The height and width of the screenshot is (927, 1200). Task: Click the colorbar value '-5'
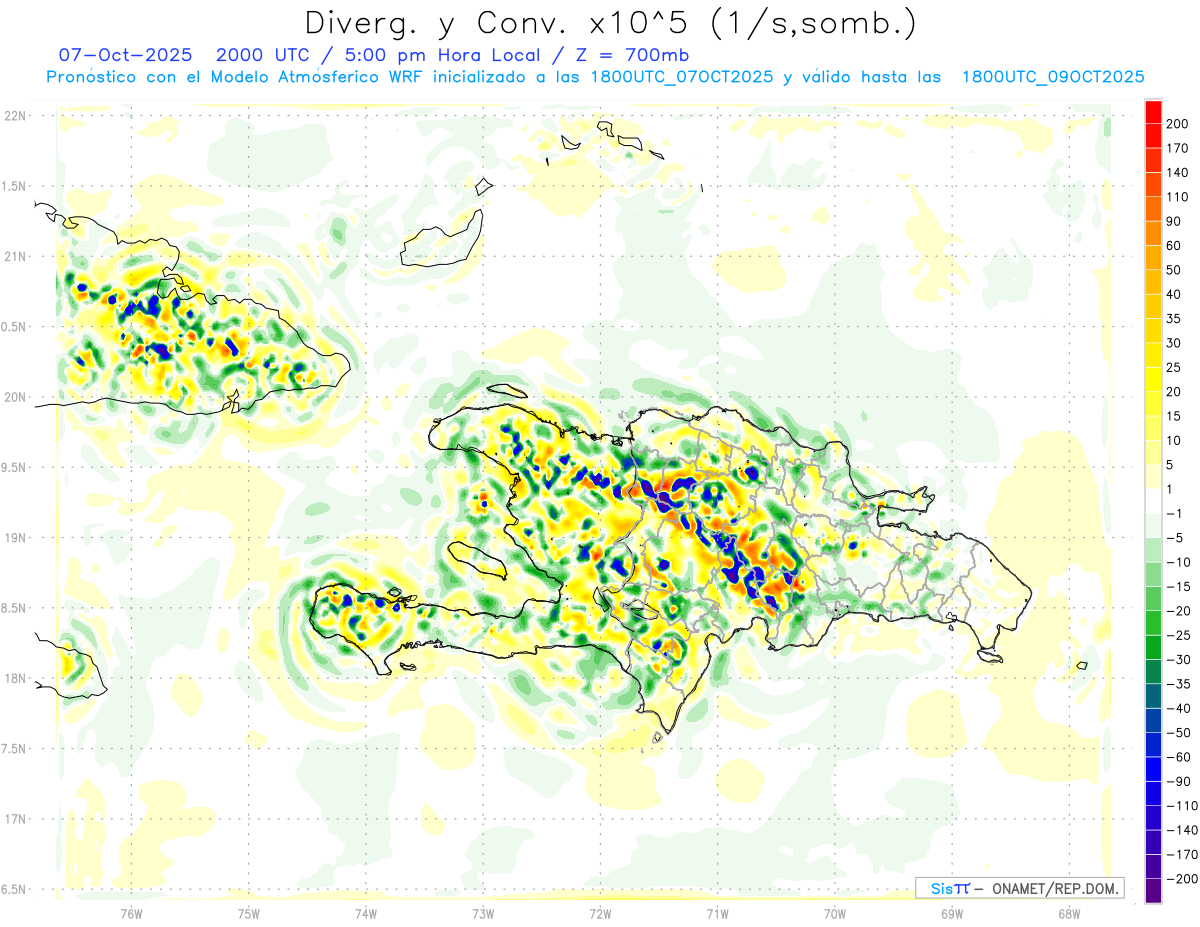coord(1174,538)
